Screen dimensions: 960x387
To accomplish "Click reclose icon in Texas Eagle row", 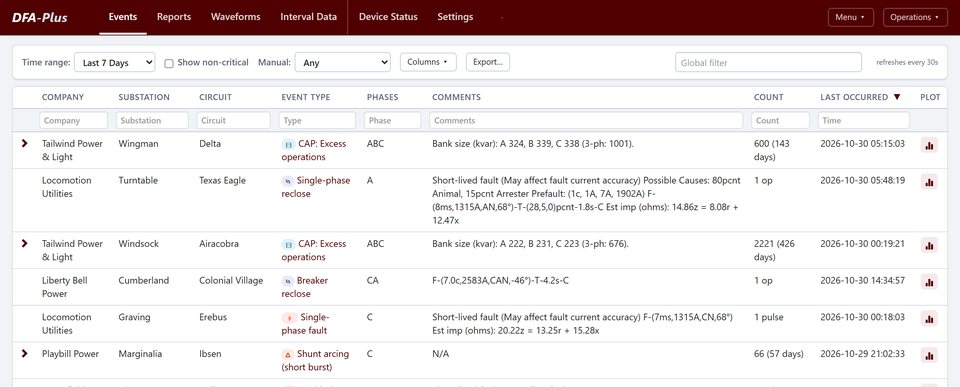I will (287, 181).
